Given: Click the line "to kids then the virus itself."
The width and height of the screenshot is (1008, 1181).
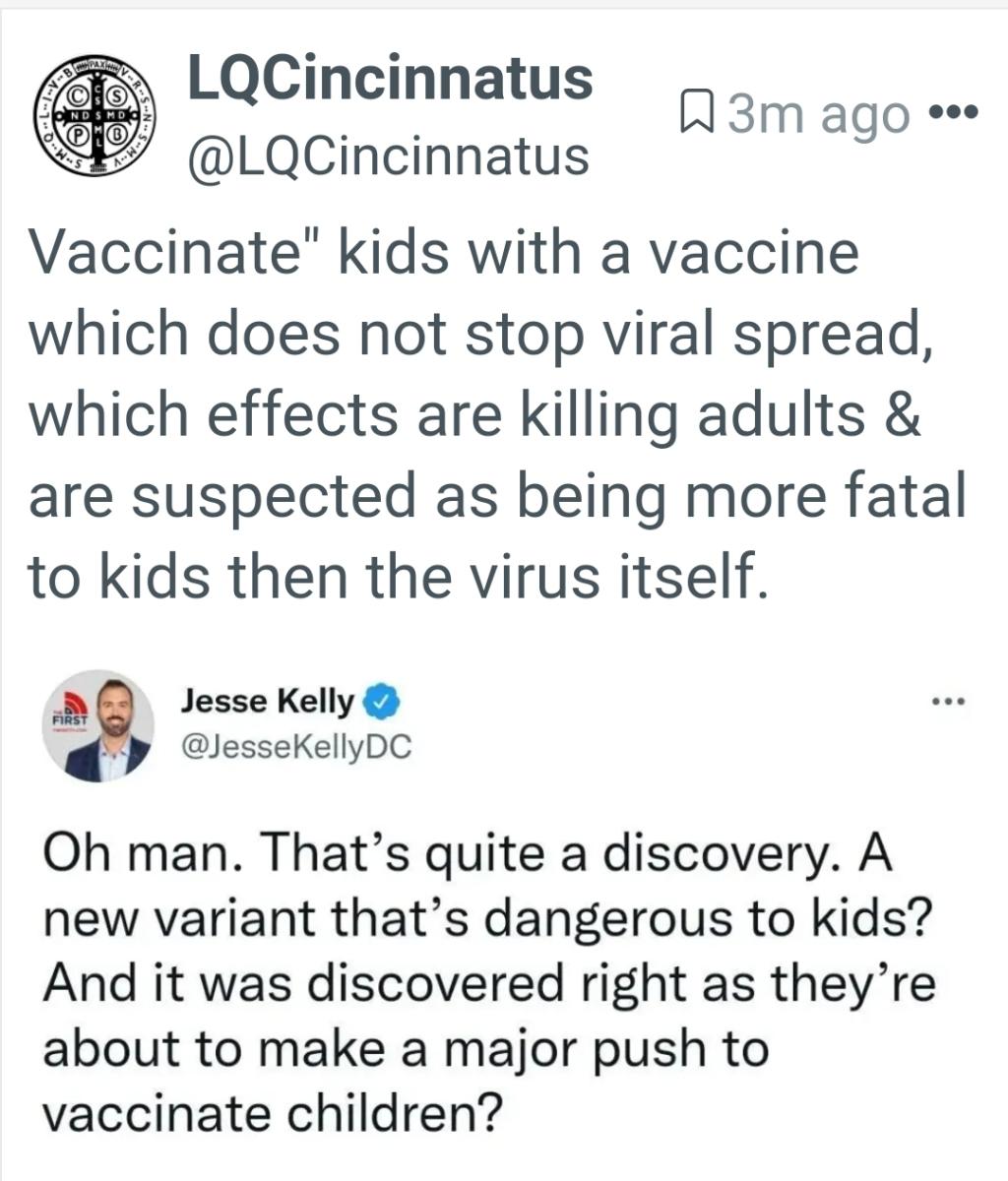Looking at the screenshot, I should (396, 577).
